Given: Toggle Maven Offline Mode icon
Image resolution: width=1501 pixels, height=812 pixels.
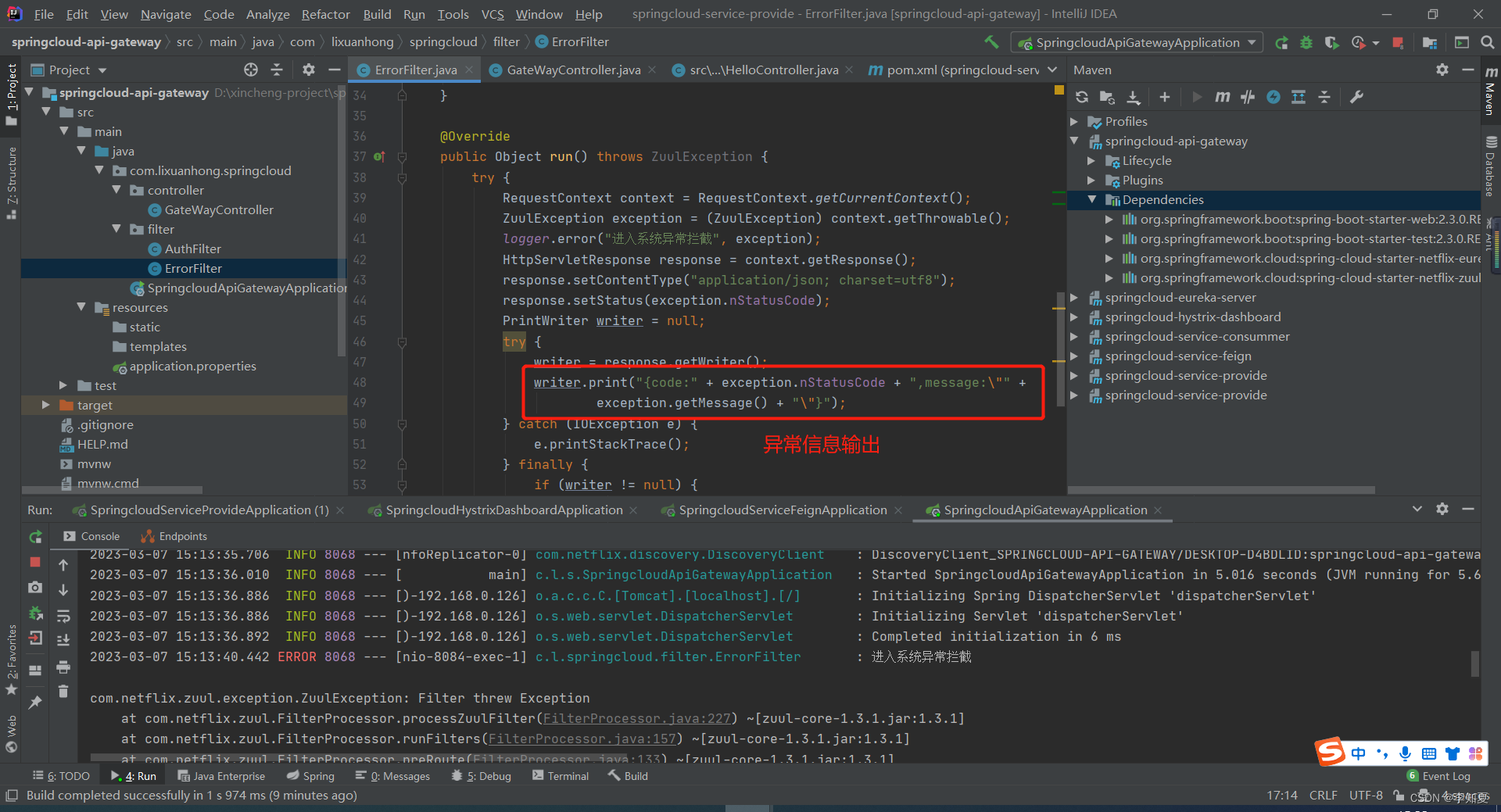Looking at the screenshot, I should click(x=1248, y=97).
